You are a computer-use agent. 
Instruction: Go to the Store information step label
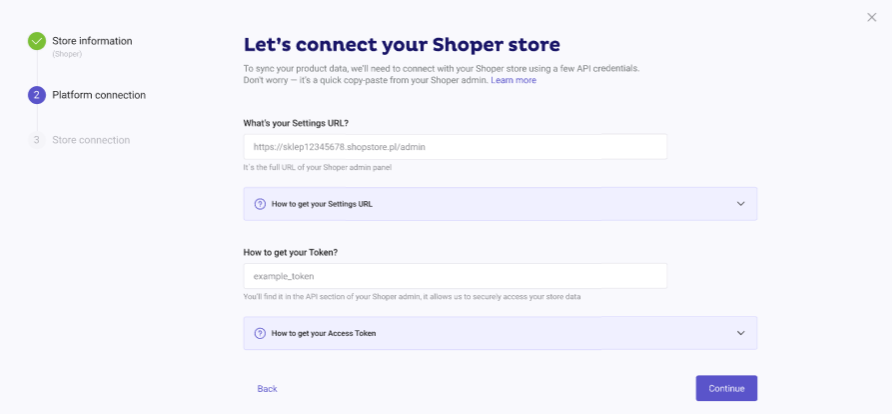[92, 41]
